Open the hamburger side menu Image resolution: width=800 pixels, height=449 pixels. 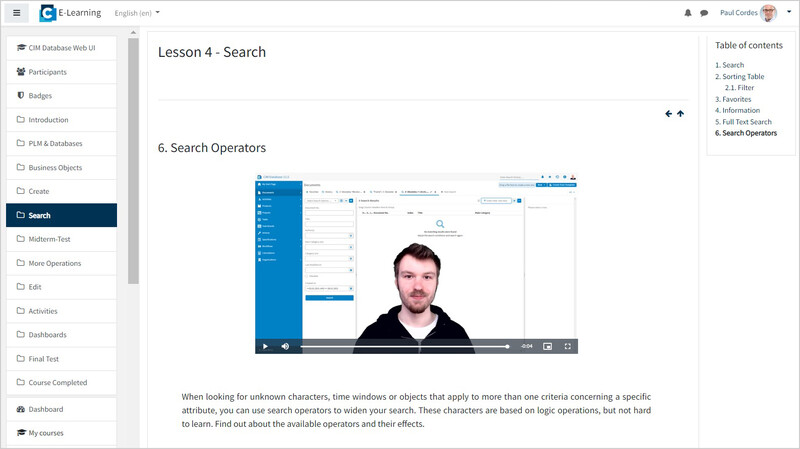(16, 13)
